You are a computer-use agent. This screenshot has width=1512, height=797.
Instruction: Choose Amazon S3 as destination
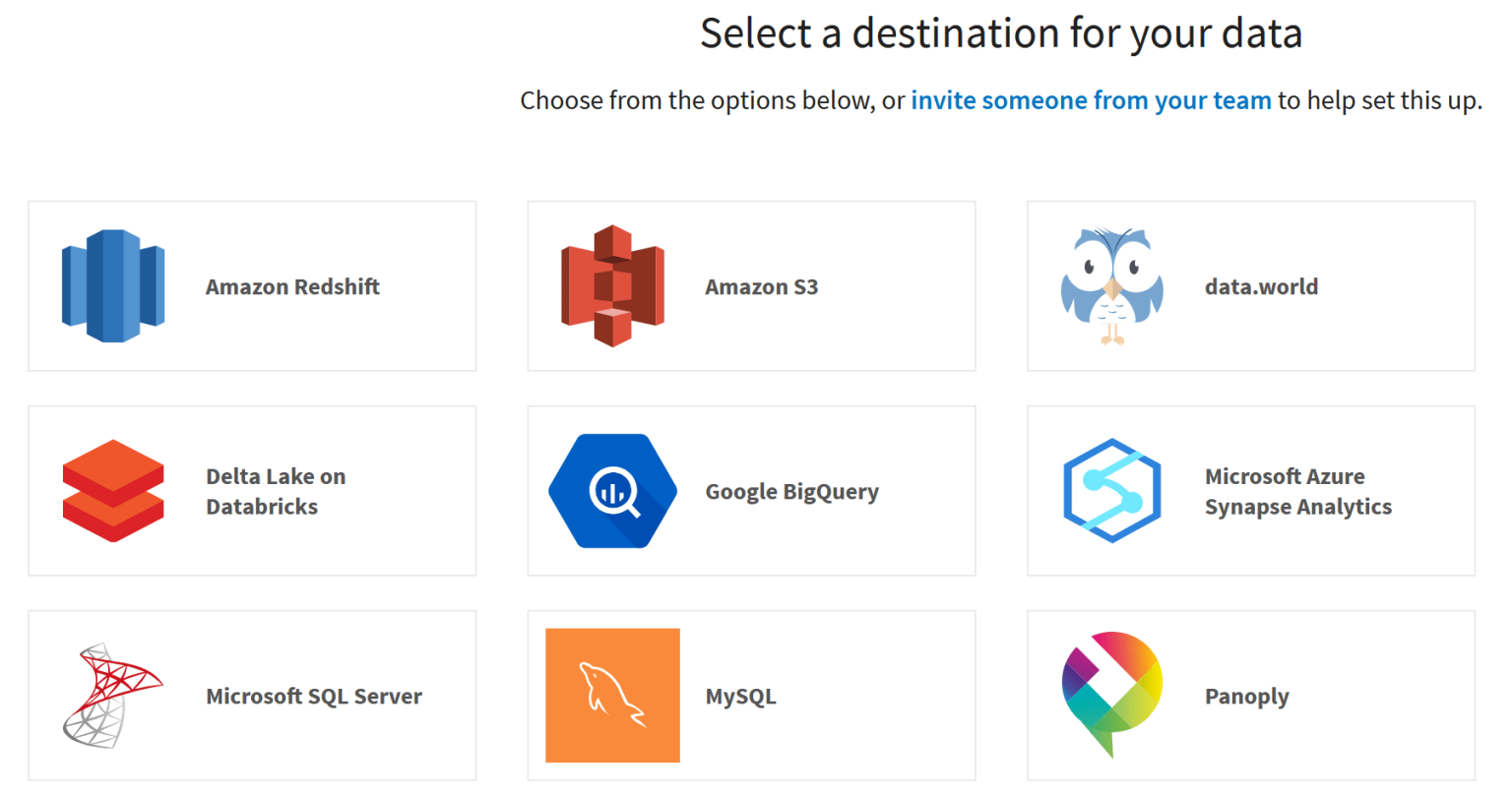tap(761, 286)
